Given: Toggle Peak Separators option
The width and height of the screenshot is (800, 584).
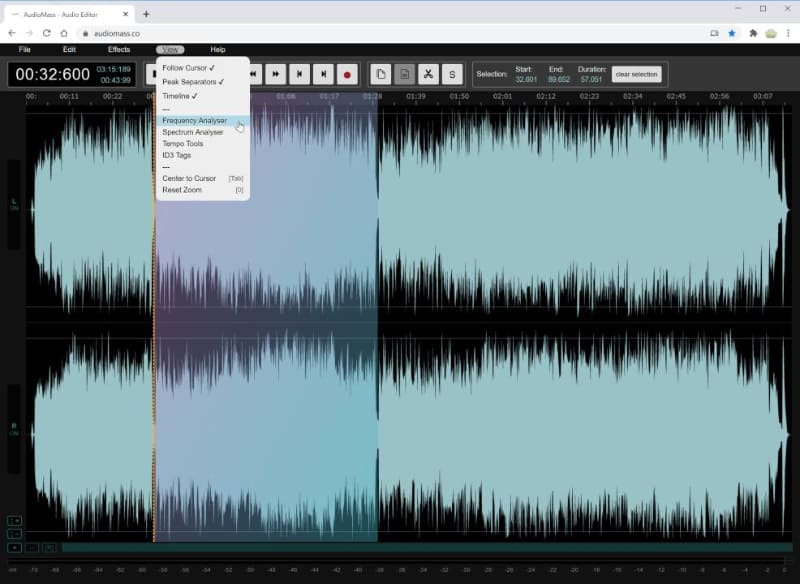Looking at the screenshot, I should click(203, 82).
